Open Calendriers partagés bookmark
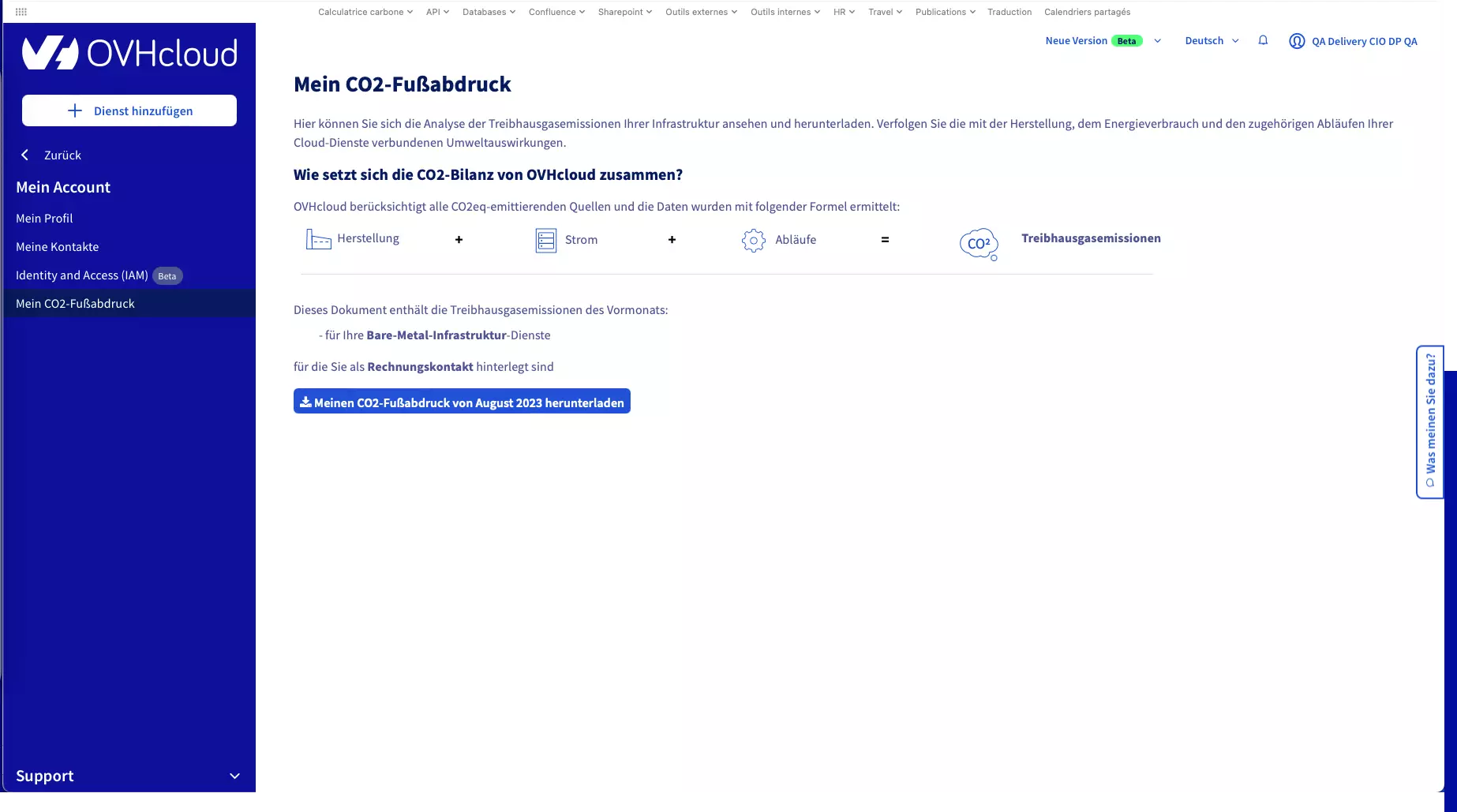 point(1087,12)
